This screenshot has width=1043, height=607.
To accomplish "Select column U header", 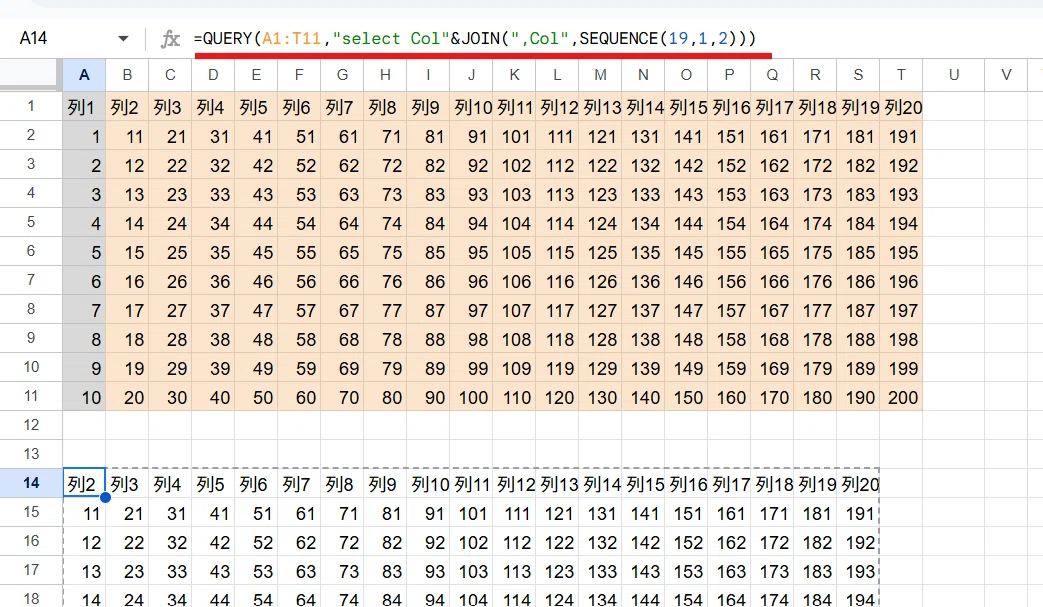I will (954, 75).
